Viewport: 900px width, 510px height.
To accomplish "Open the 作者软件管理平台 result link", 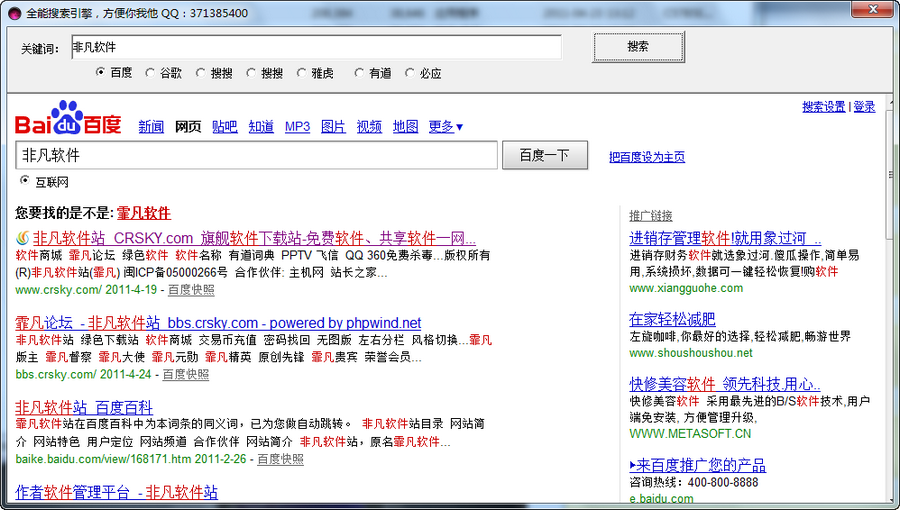I will tap(117, 492).
